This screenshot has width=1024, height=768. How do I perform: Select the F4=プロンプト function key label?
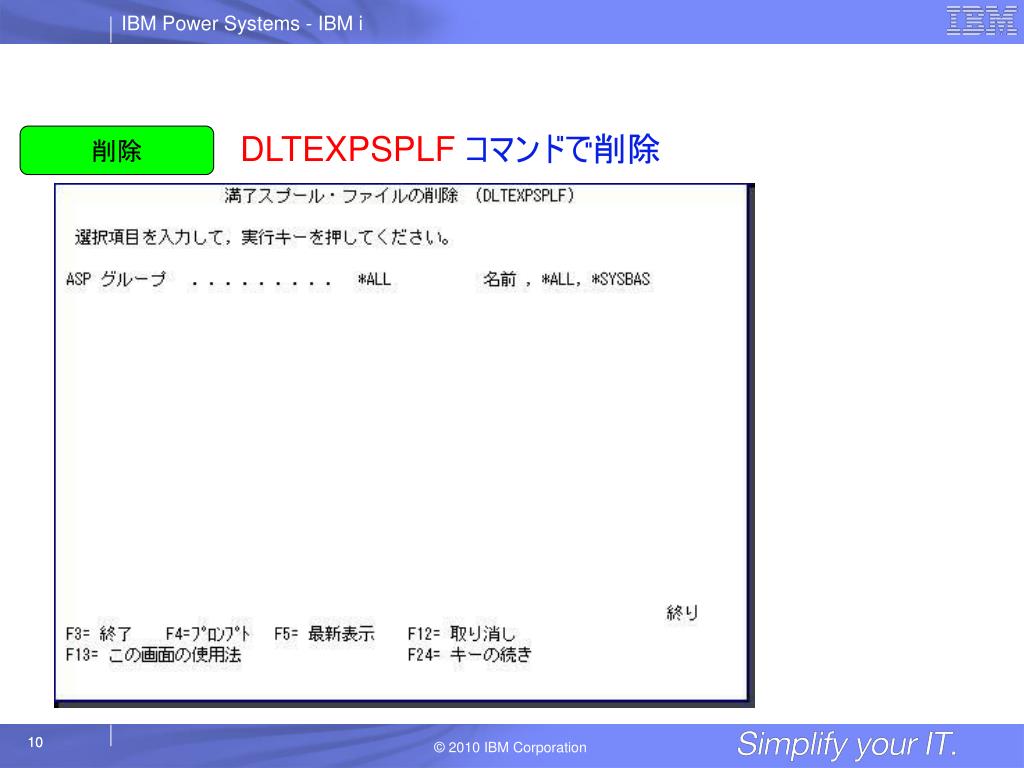coord(208,633)
